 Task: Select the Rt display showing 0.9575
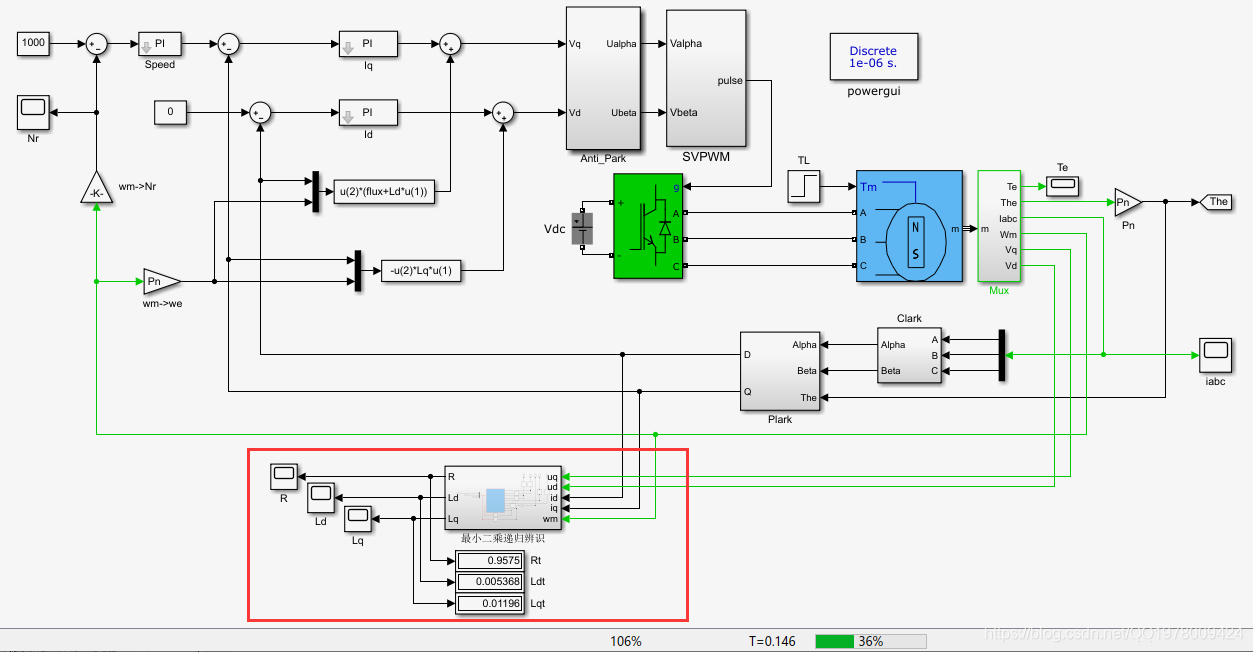[490, 561]
